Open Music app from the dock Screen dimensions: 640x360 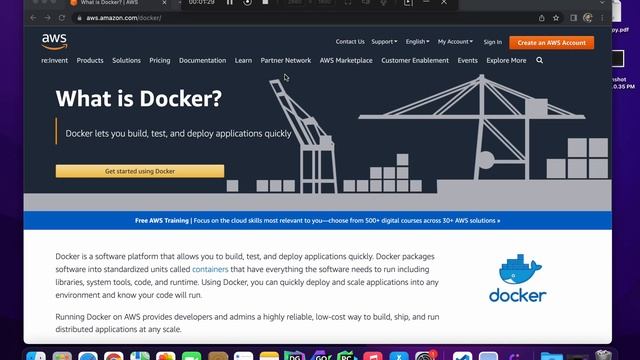(373, 356)
